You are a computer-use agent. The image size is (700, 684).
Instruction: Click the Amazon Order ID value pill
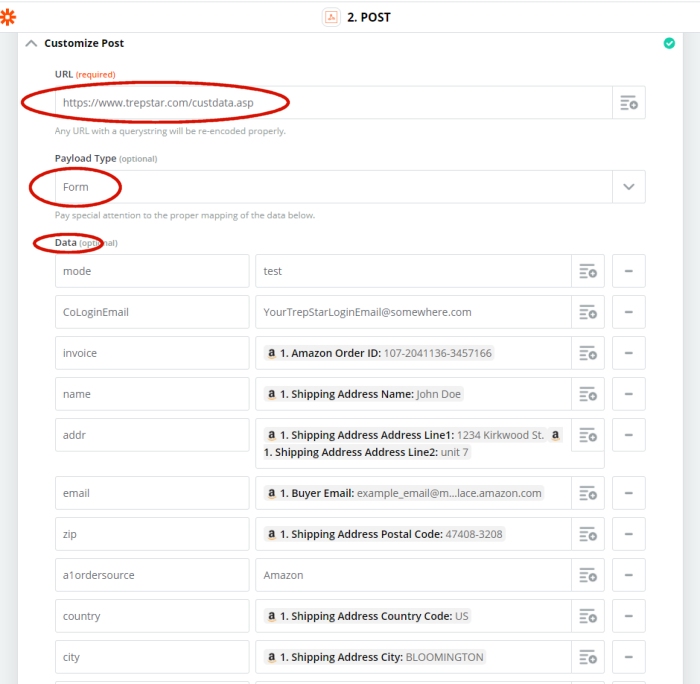[x=379, y=353]
